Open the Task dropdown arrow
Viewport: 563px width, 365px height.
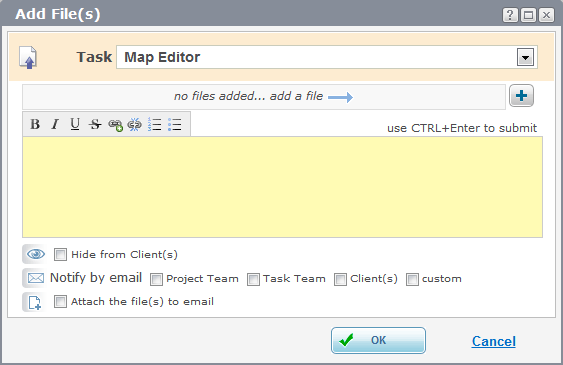[x=525, y=57]
